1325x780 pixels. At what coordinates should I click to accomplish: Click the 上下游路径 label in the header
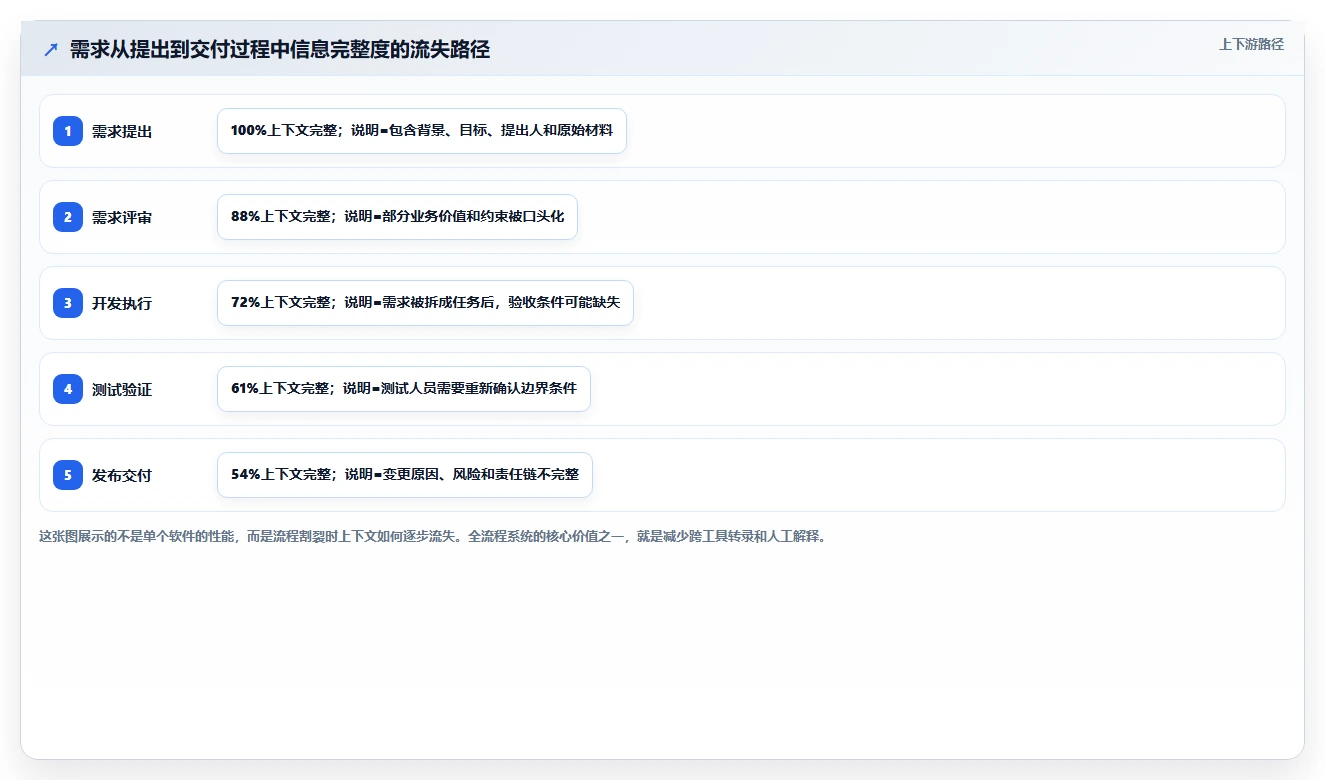tap(1251, 45)
